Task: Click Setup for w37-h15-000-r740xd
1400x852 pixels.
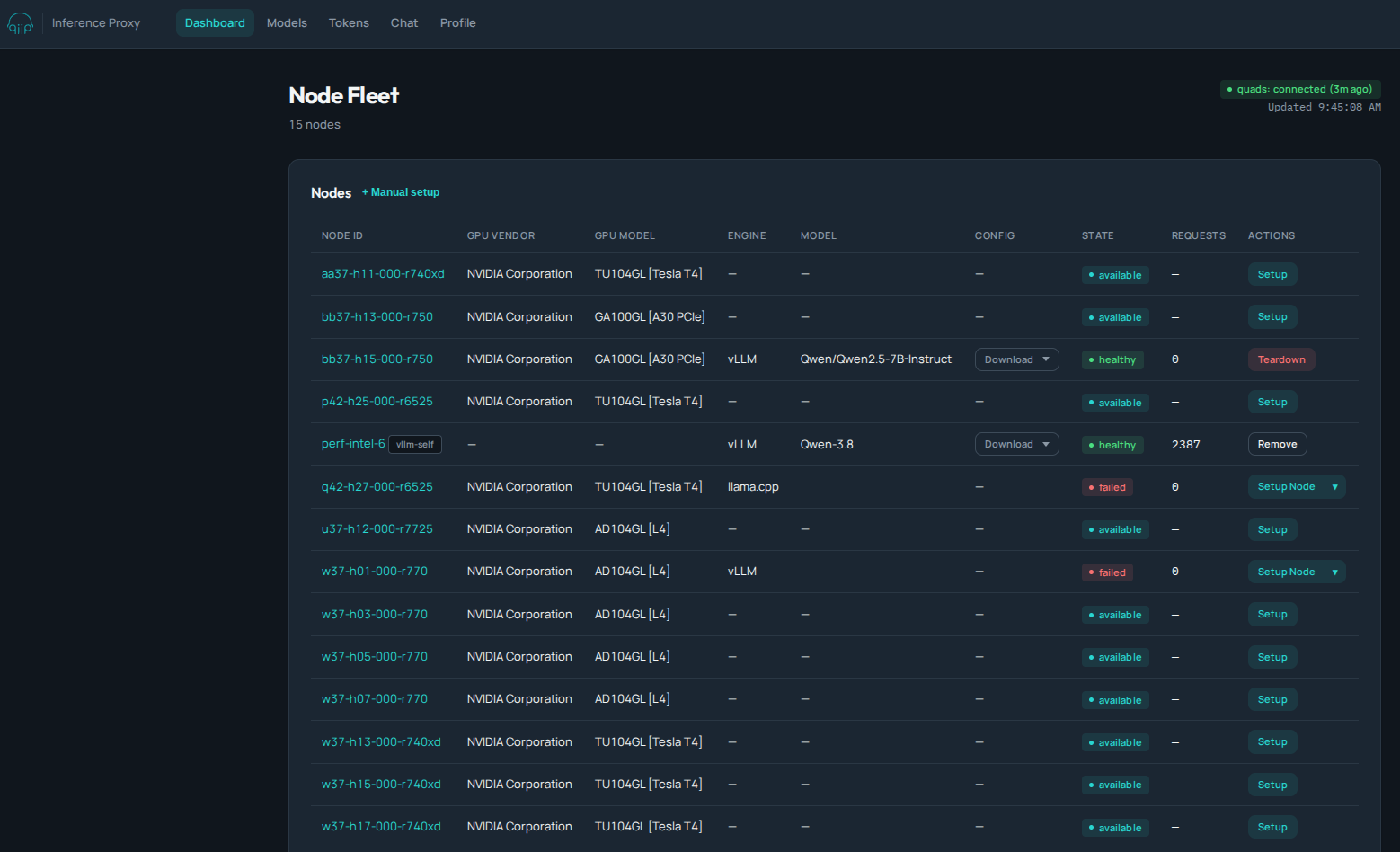Action: point(1272,785)
